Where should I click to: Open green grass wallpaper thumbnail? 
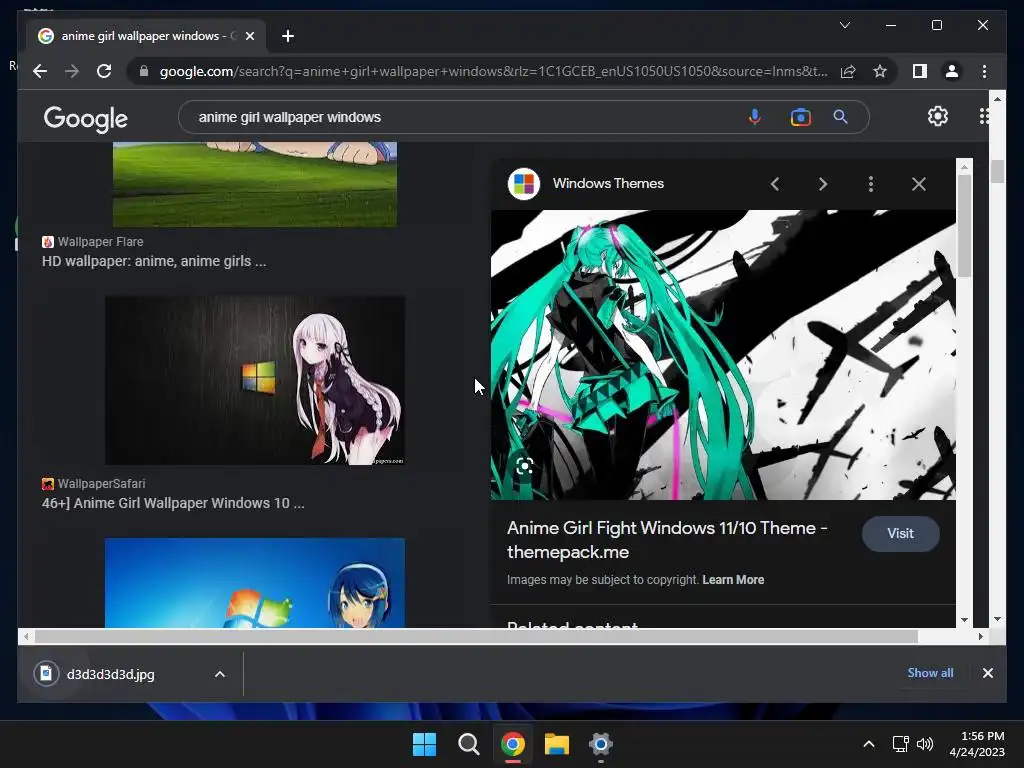255,184
